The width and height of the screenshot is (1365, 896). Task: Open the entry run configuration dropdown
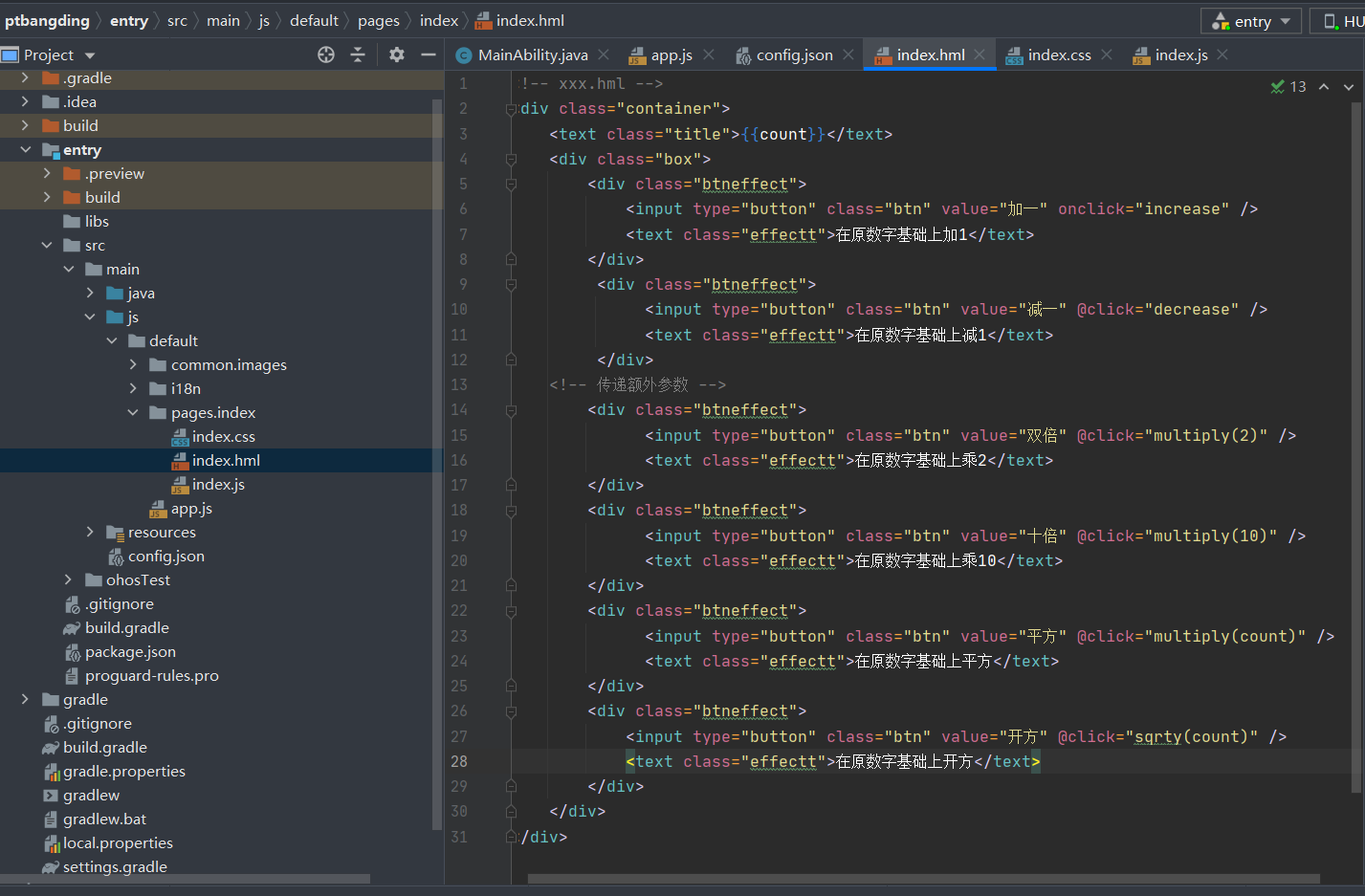(x=1253, y=21)
